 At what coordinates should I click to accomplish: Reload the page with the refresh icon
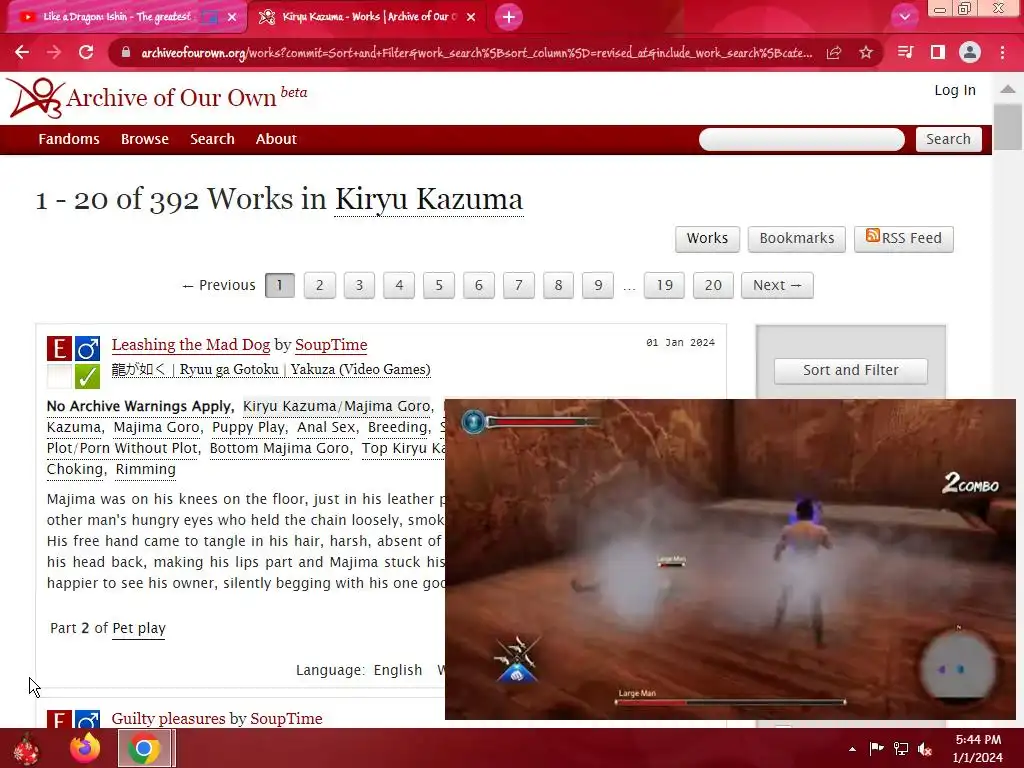pos(86,52)
